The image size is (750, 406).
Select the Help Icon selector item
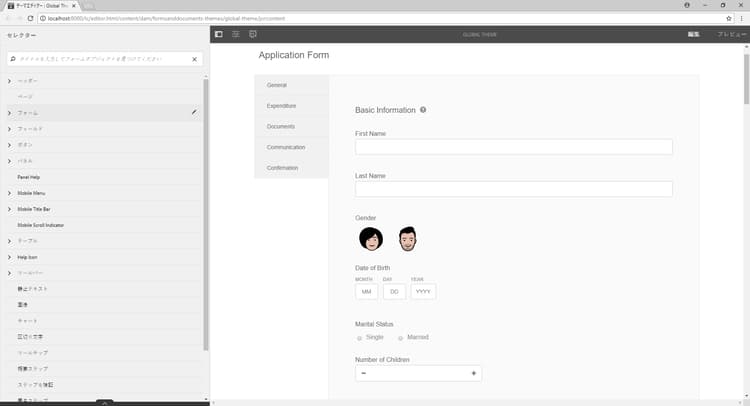(x=27, y=257)
